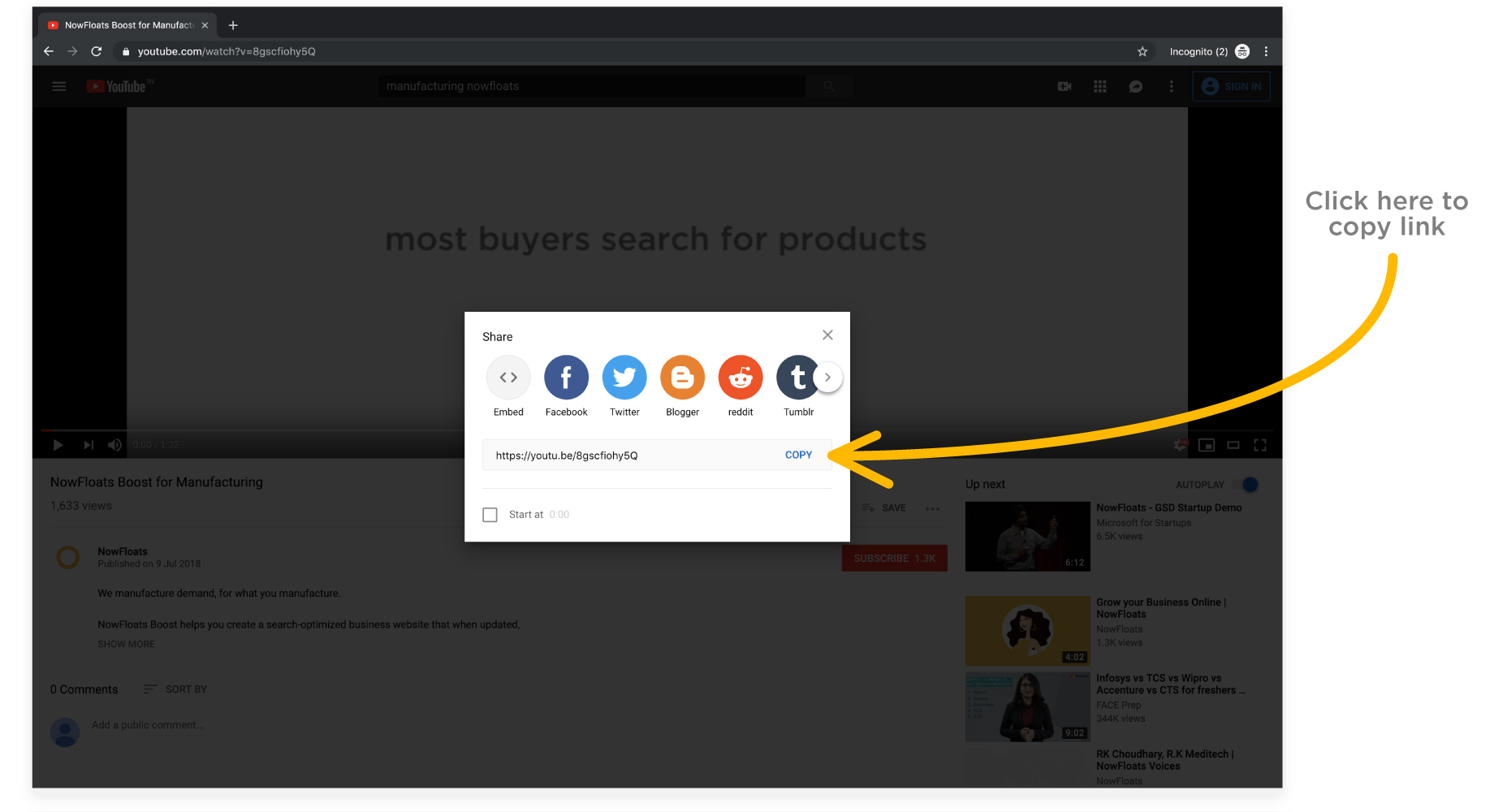The height and width of the screenshot is (812, 1490).
Task: Open a new browser tab
Action: [233, 25]
